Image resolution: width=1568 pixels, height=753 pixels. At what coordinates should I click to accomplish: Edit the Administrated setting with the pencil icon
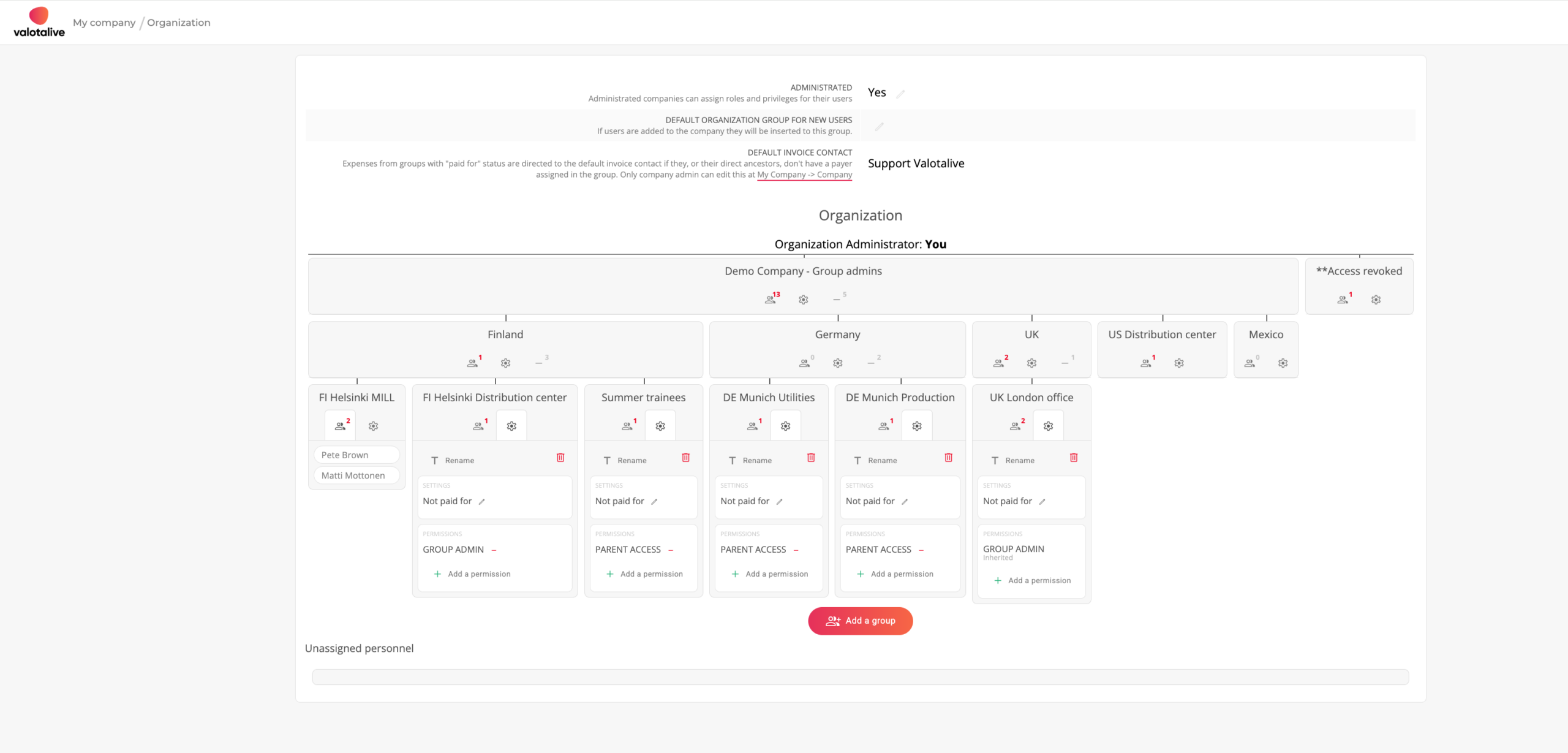900,94
